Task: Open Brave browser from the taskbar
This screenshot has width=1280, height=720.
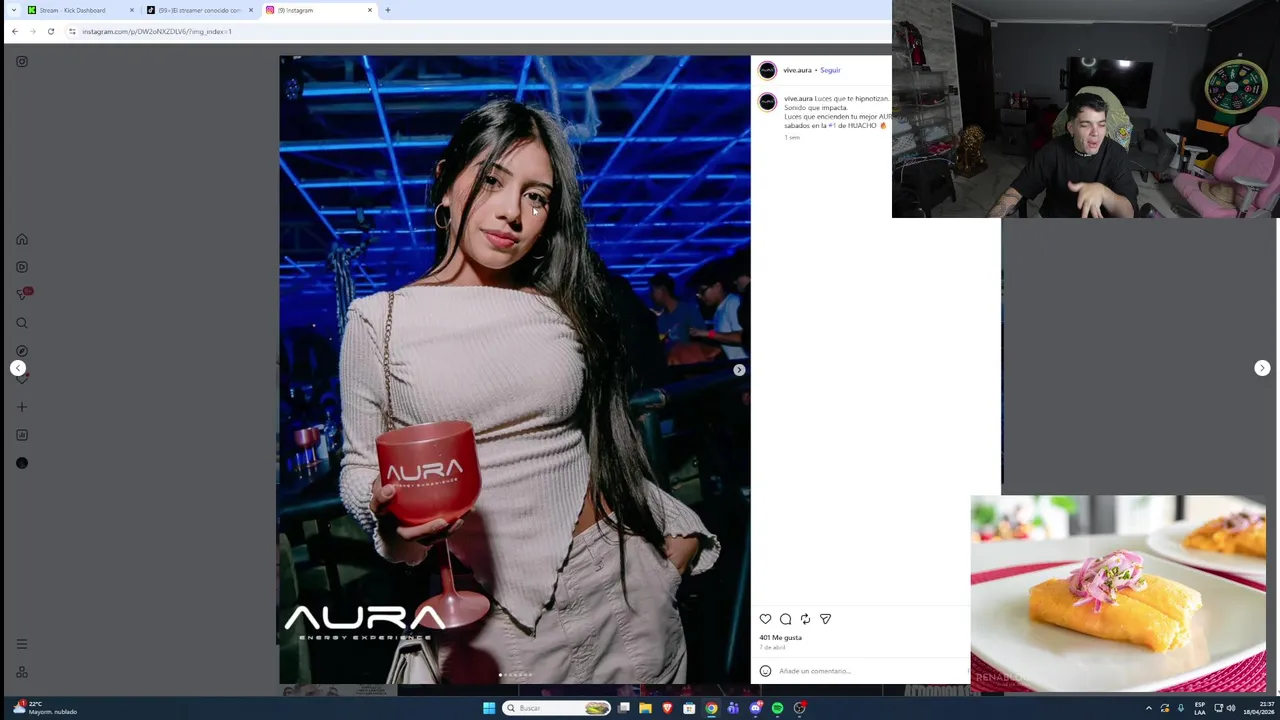Action: tap(667, 708)
